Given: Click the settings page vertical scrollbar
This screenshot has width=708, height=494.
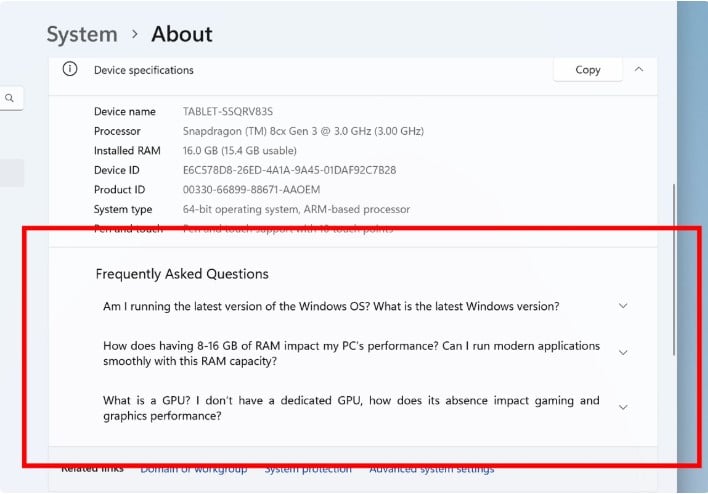Looking at the screenshot, I should coord(674,269).
